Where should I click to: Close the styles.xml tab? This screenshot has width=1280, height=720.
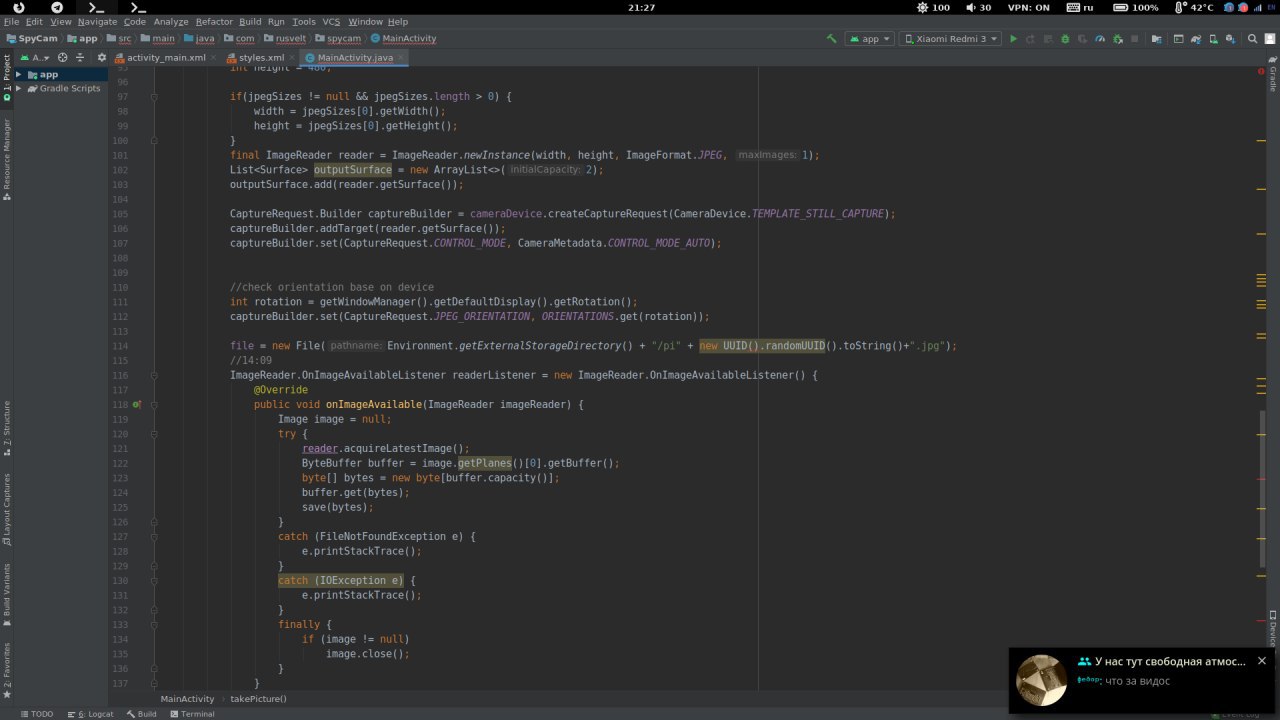click(x=293, y=58)
